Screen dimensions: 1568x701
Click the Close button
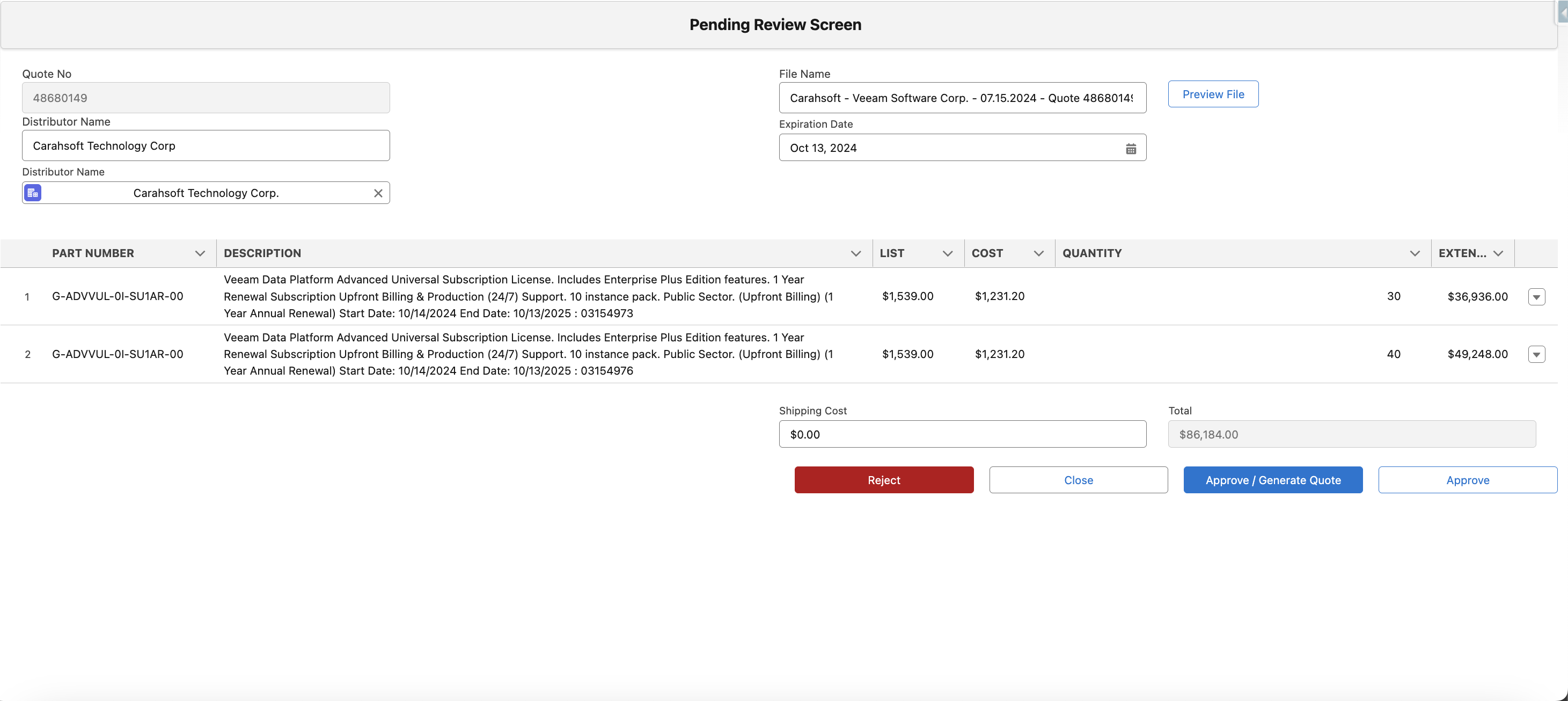[x=1078, y=480]
